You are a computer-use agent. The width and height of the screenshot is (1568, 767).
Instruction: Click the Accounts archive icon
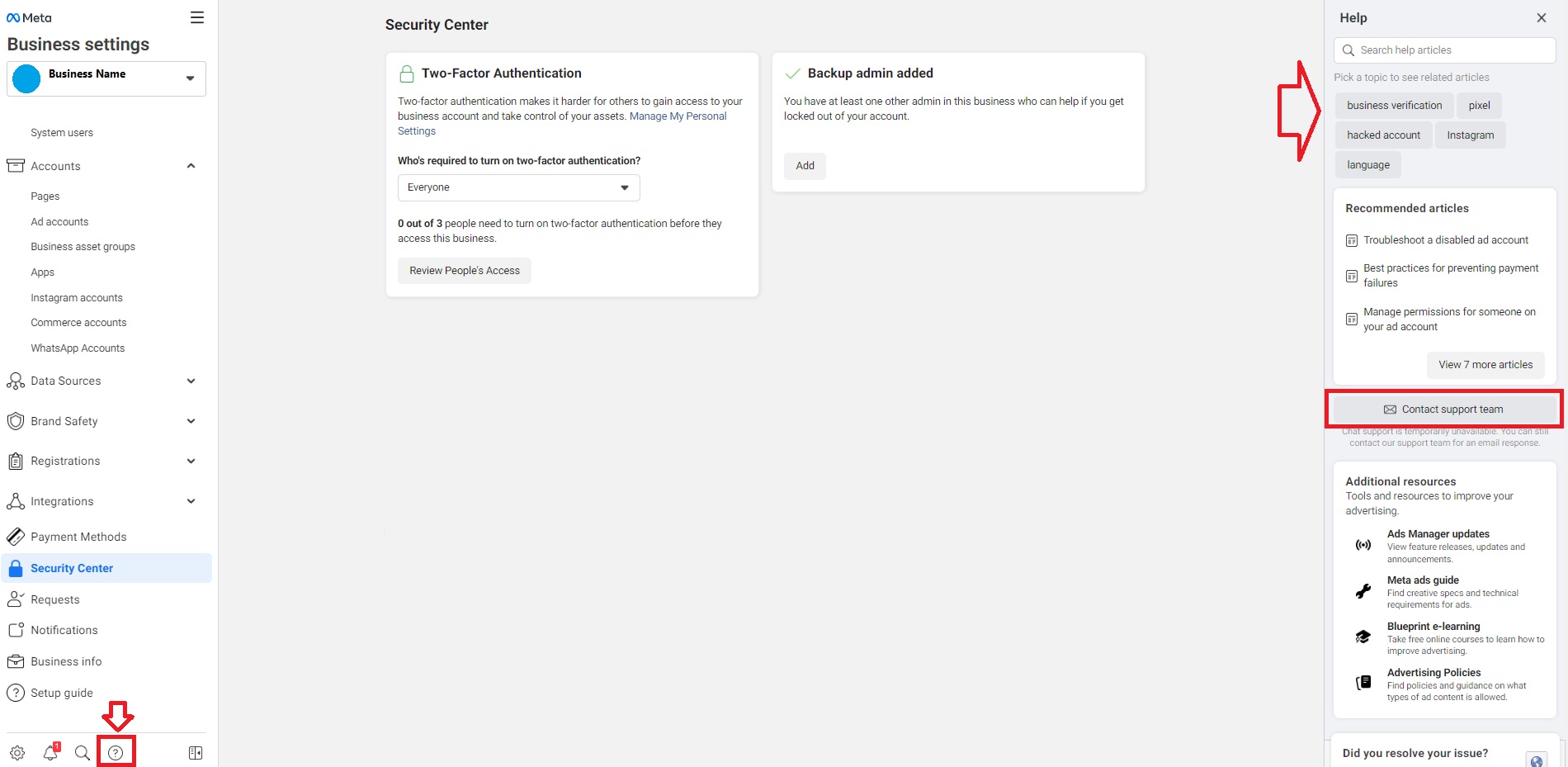point(16,166)
